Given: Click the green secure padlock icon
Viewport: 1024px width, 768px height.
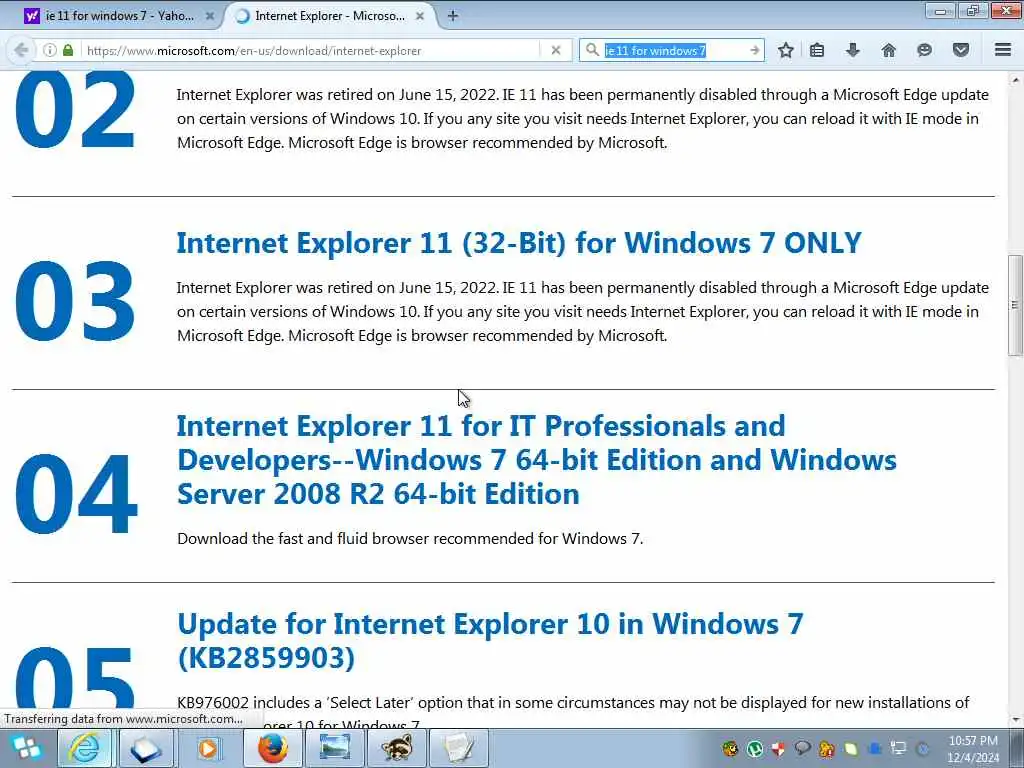Looking at the screenshot, I should (x=68, y=50).
